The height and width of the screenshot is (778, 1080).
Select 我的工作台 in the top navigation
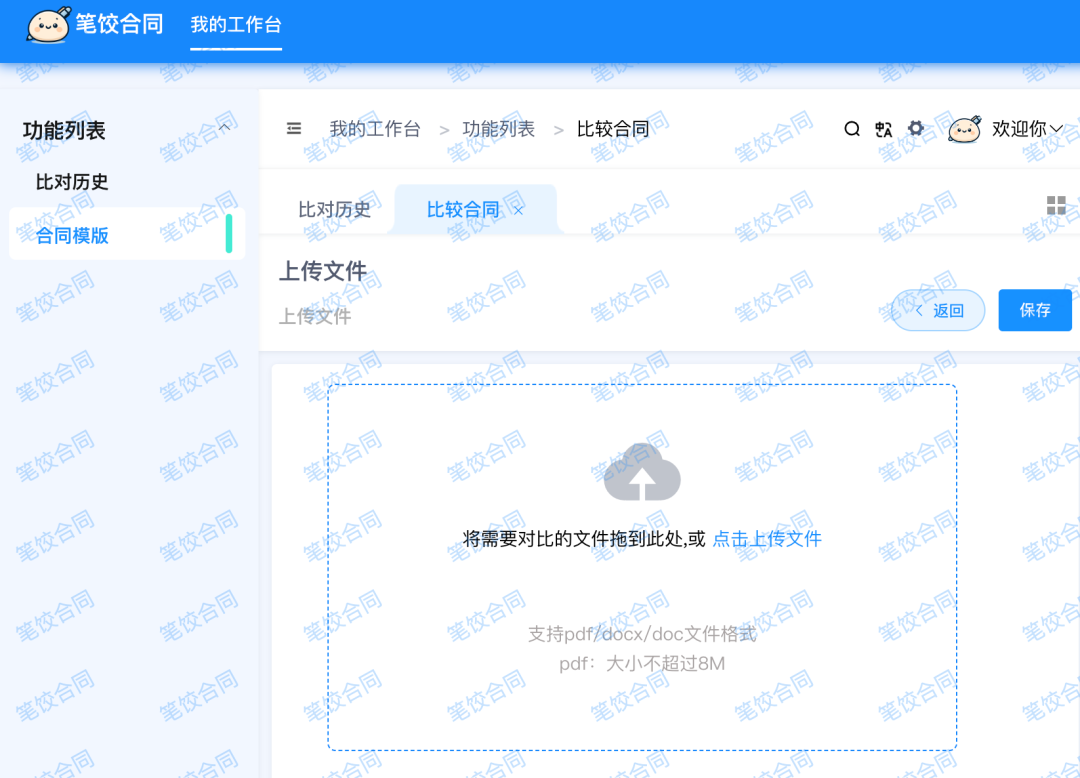click(x=236, y=24)
